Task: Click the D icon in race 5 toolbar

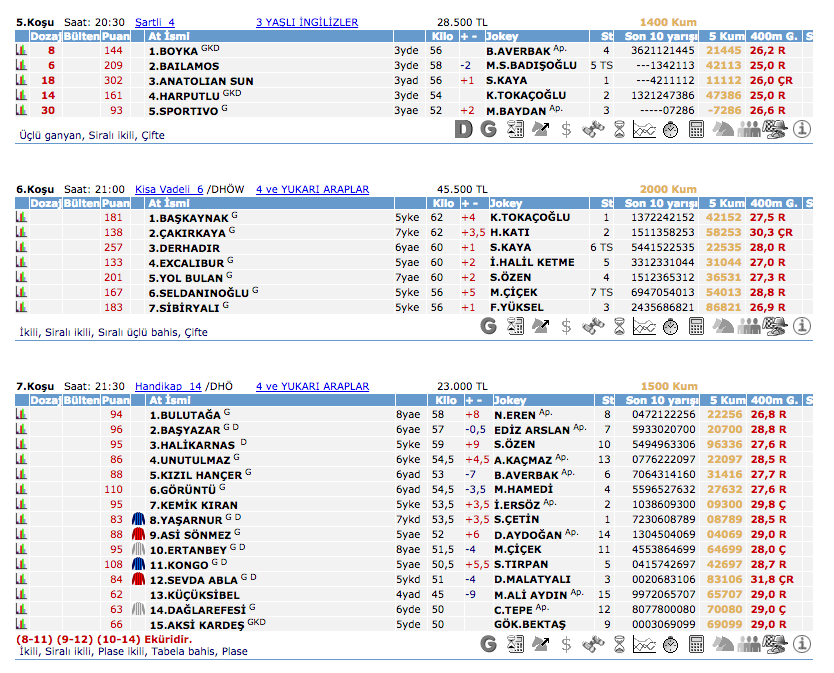Action: [463, 128]
